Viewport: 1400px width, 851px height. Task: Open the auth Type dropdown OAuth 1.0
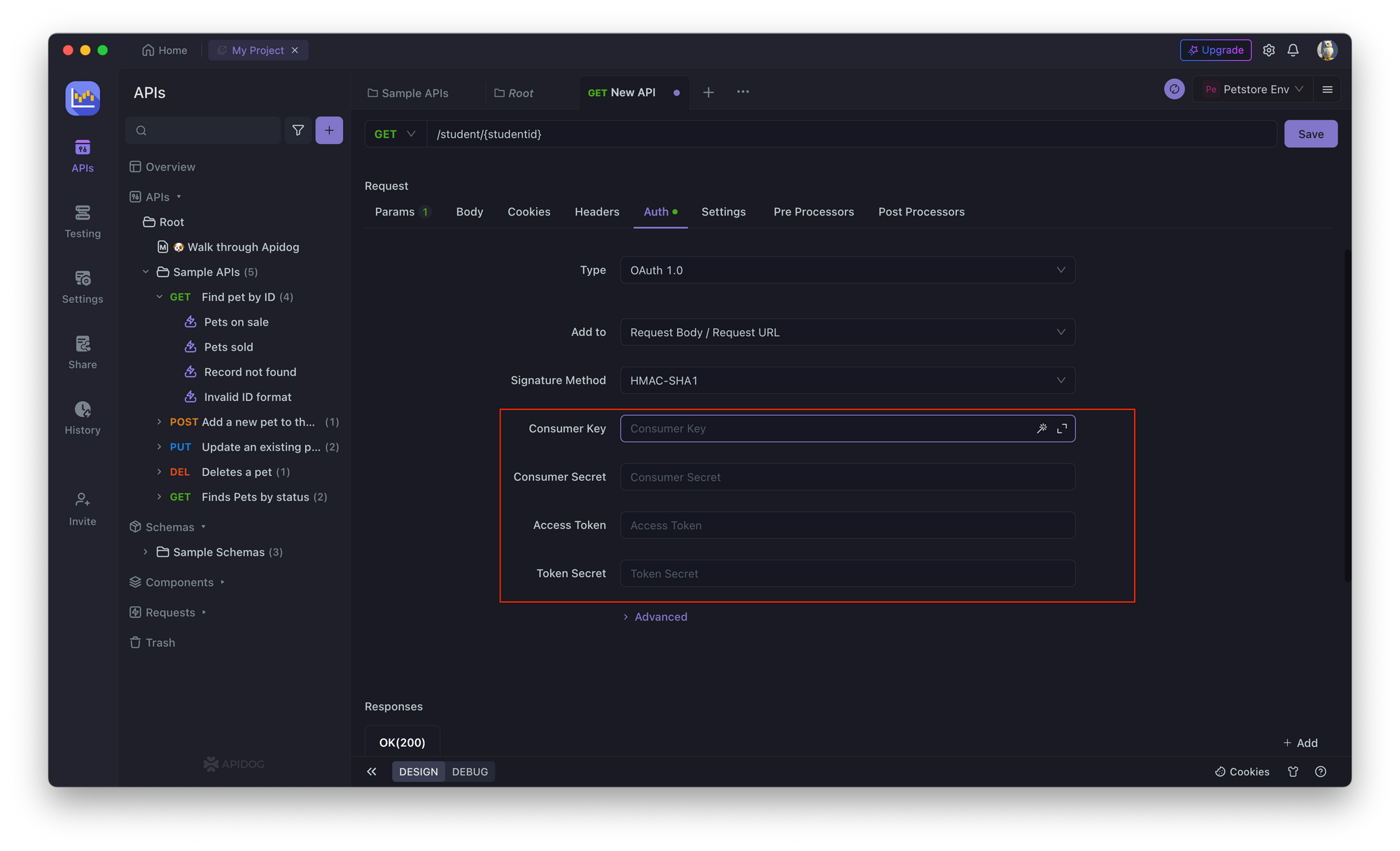[x=847, y=270]
